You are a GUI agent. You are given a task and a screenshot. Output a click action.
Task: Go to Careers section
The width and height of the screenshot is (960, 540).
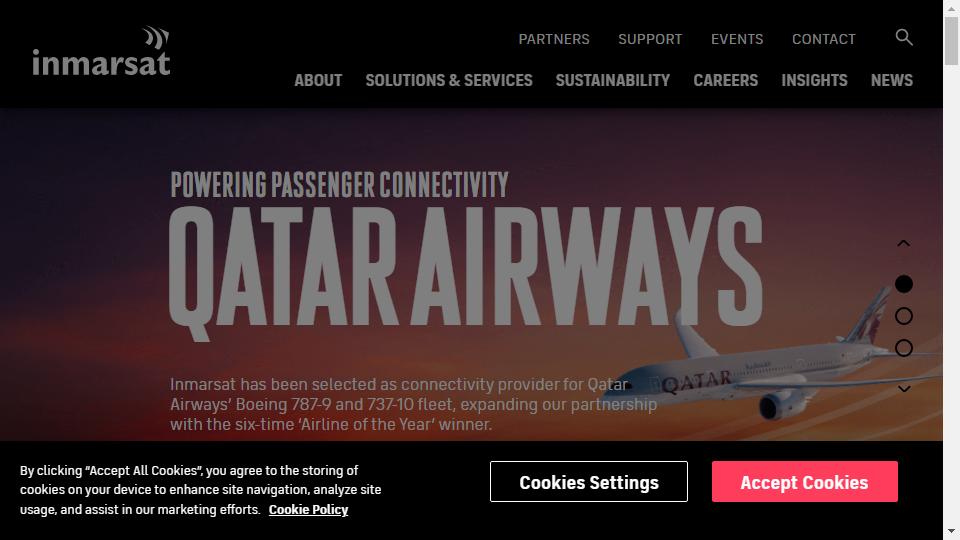726,80
